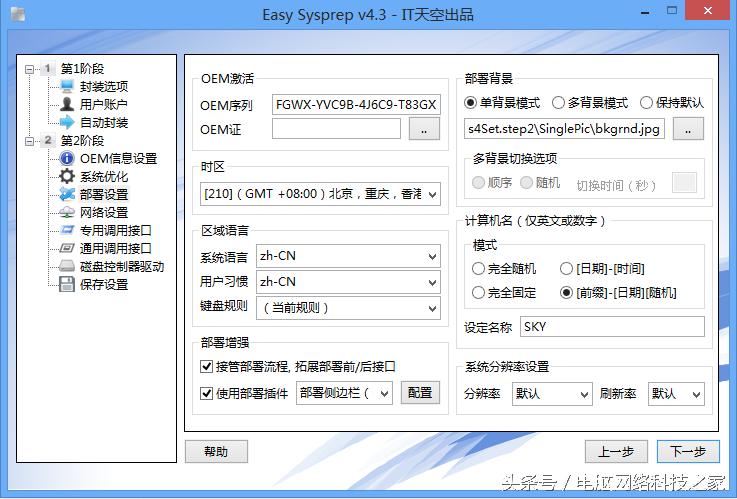
Task: Select 通用调用接口 label in tree
Action: coord(116,248)
